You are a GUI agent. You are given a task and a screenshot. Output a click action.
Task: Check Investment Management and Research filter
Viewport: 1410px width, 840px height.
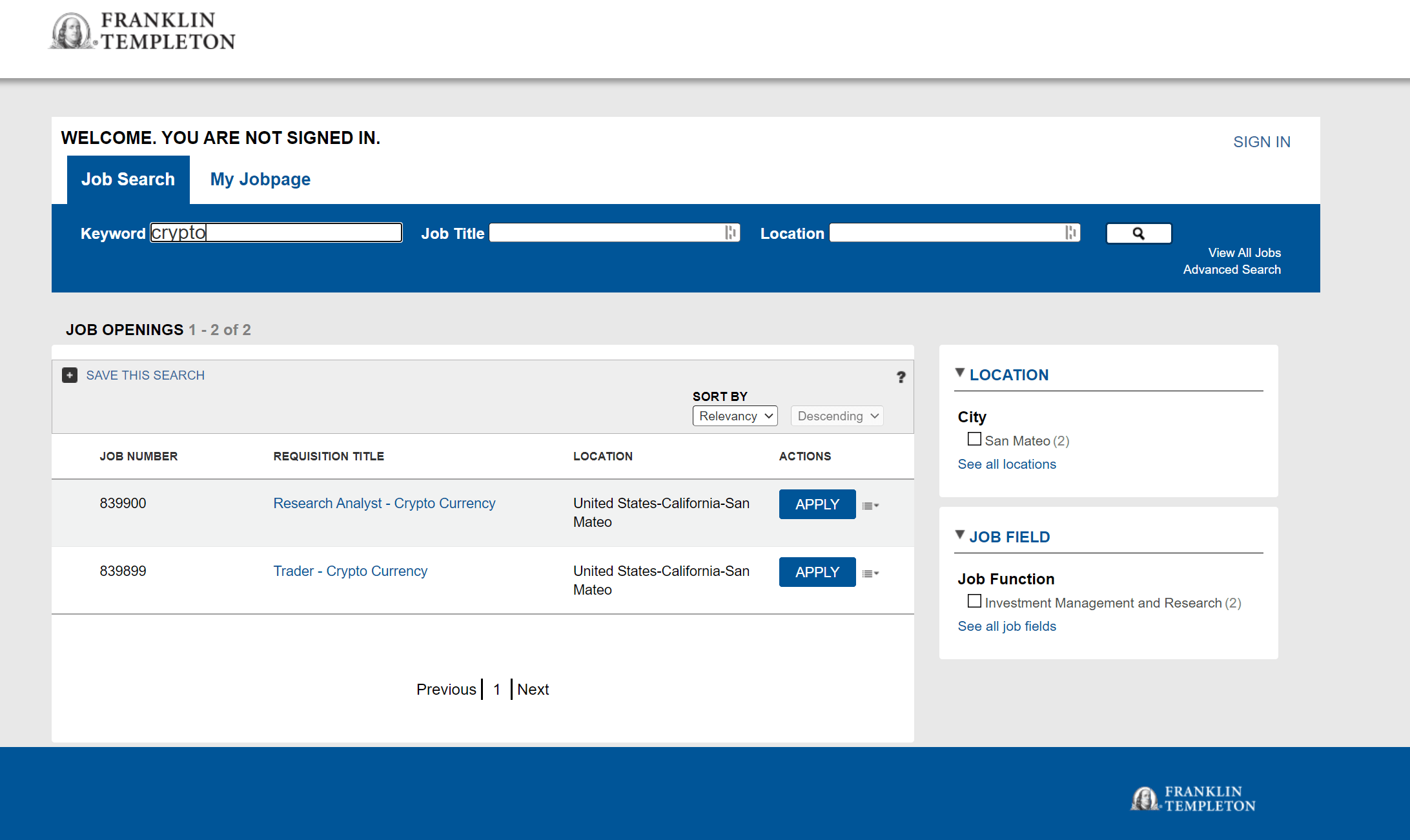coord(974,601)
